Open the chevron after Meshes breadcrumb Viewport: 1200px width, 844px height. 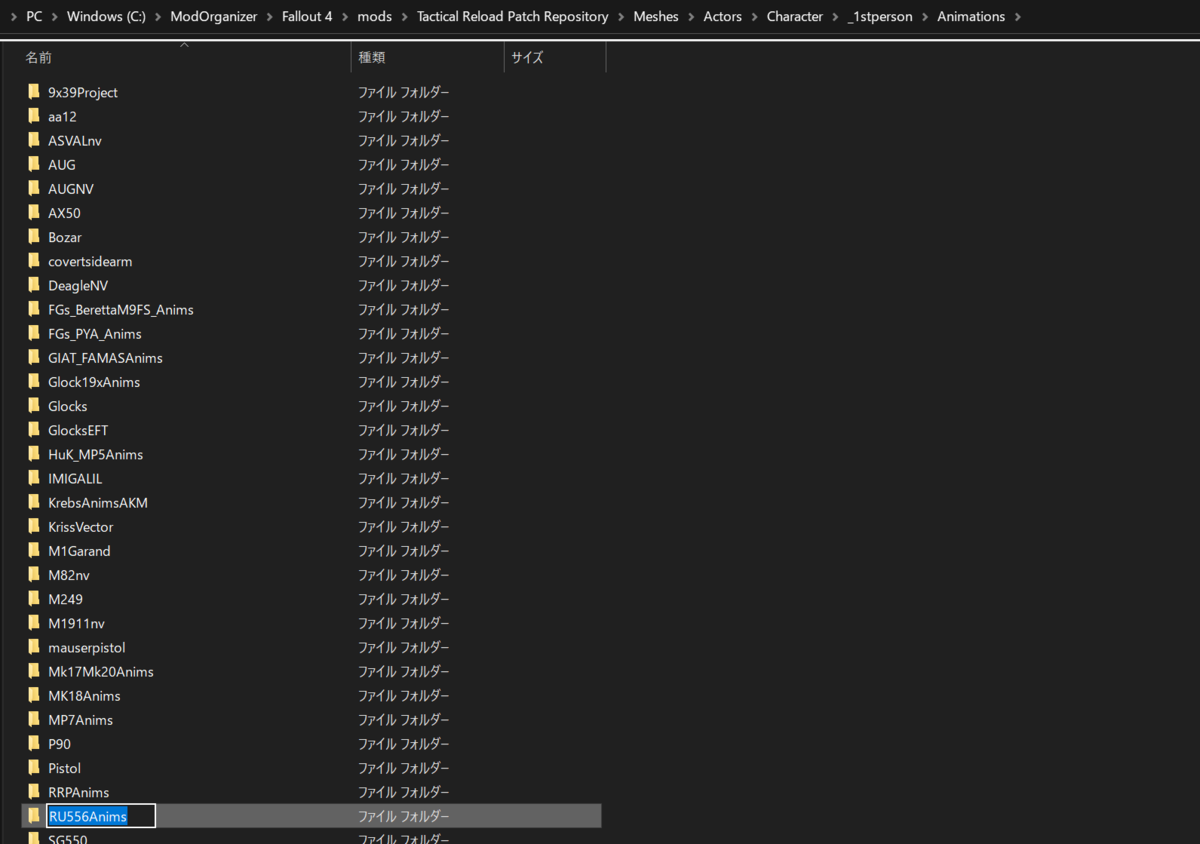(691, 17)
